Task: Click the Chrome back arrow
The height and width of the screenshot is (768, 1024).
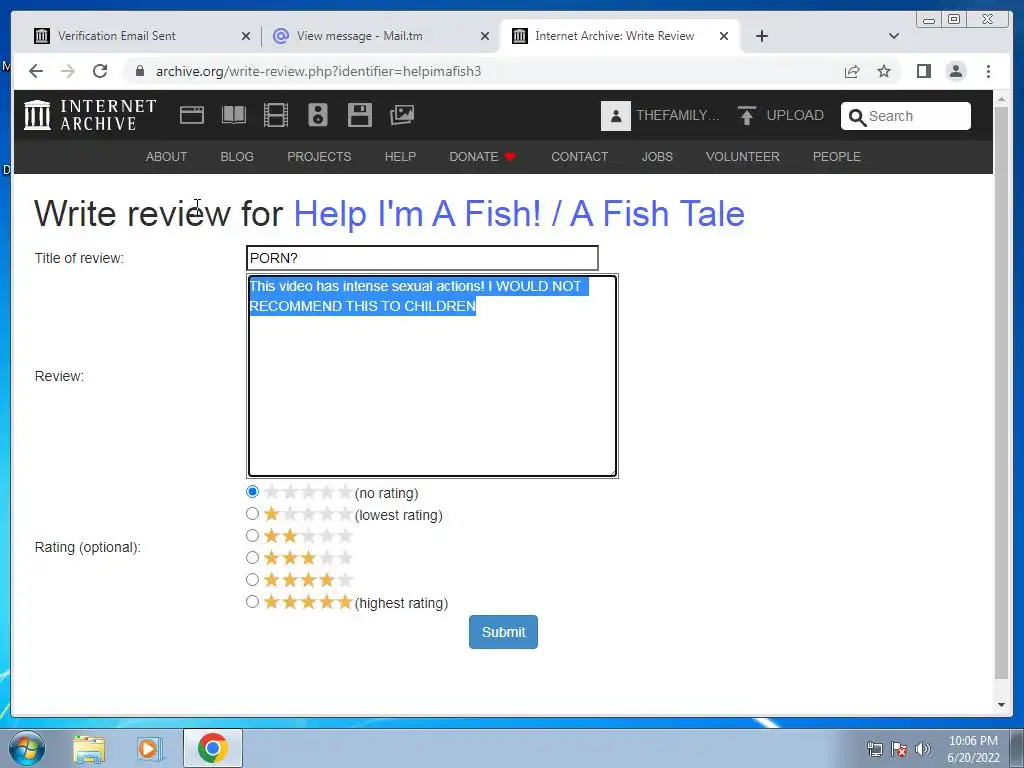Action: coord(36,71)
